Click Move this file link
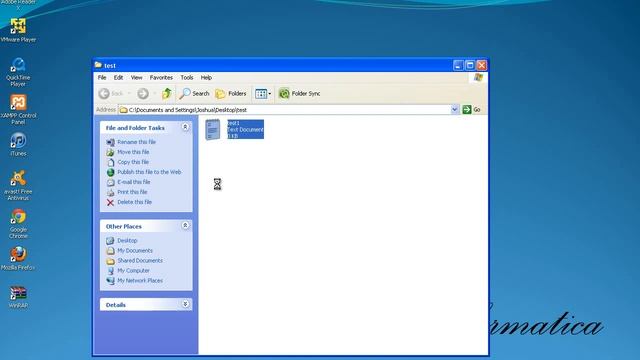Image resolution: width=640 pixels, height=360 pixels. coord(133,152)
